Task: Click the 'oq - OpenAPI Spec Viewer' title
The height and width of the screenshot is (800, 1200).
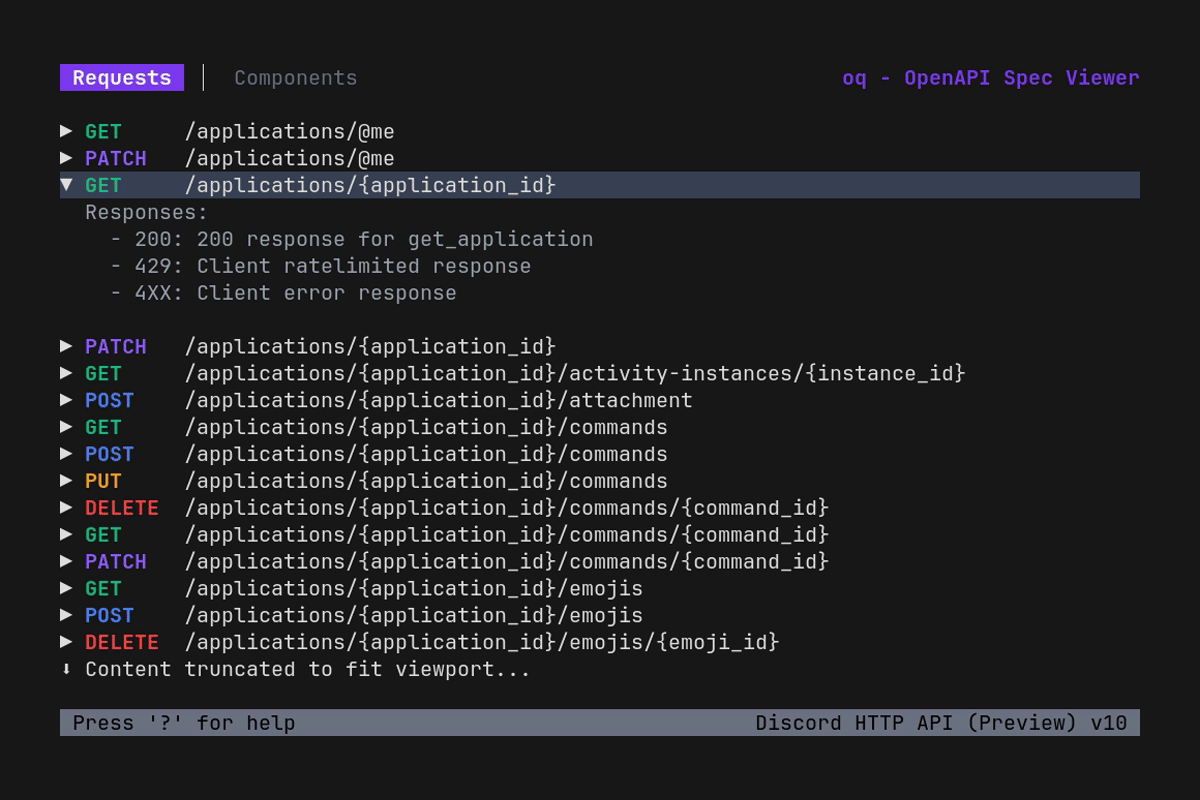Action: (990, 77)
